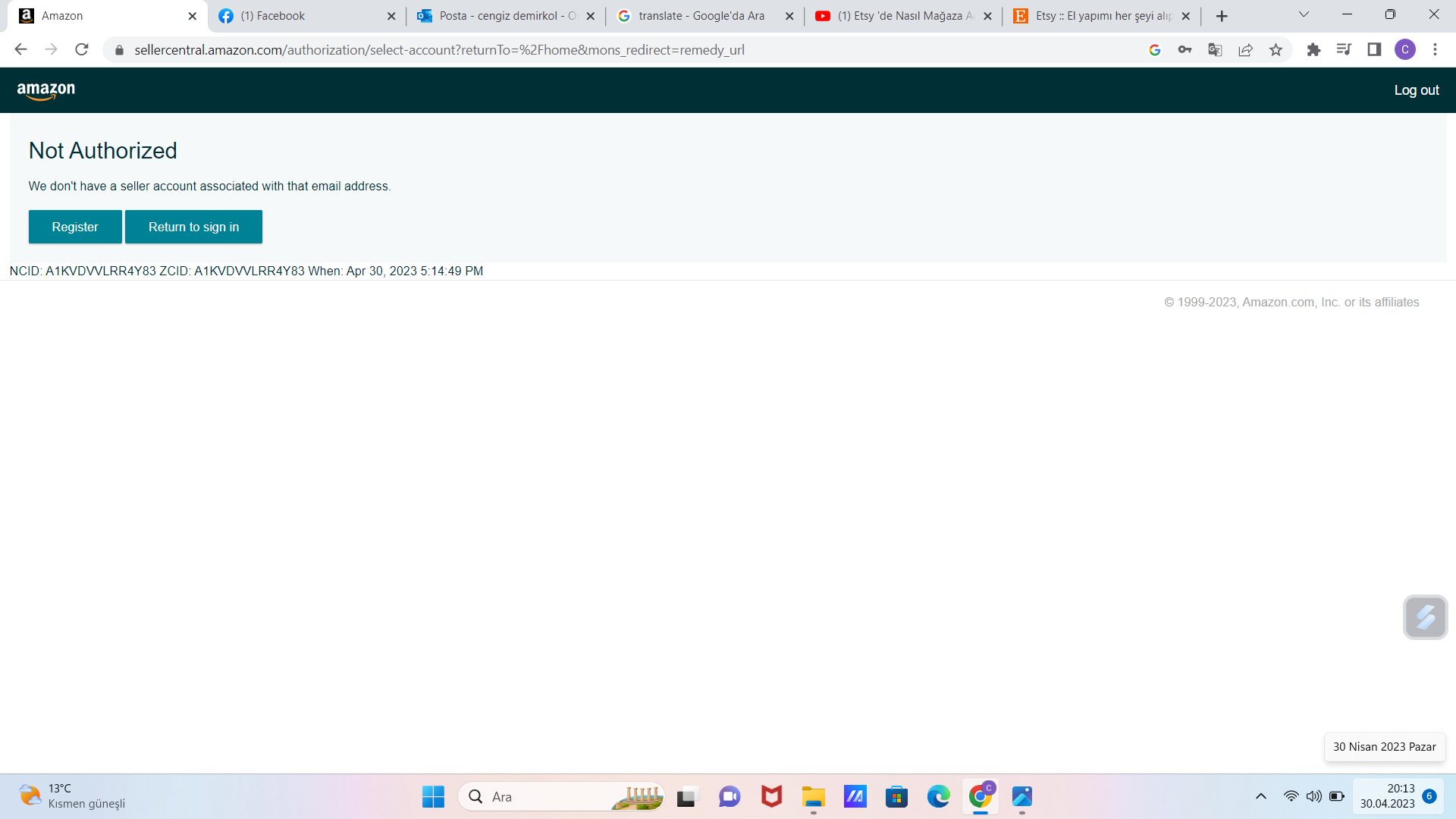This screenshot has width=1456, height=819.
Task: Open saved passwords key icon
Action: pyautogui.click(x=1185, y=50)
